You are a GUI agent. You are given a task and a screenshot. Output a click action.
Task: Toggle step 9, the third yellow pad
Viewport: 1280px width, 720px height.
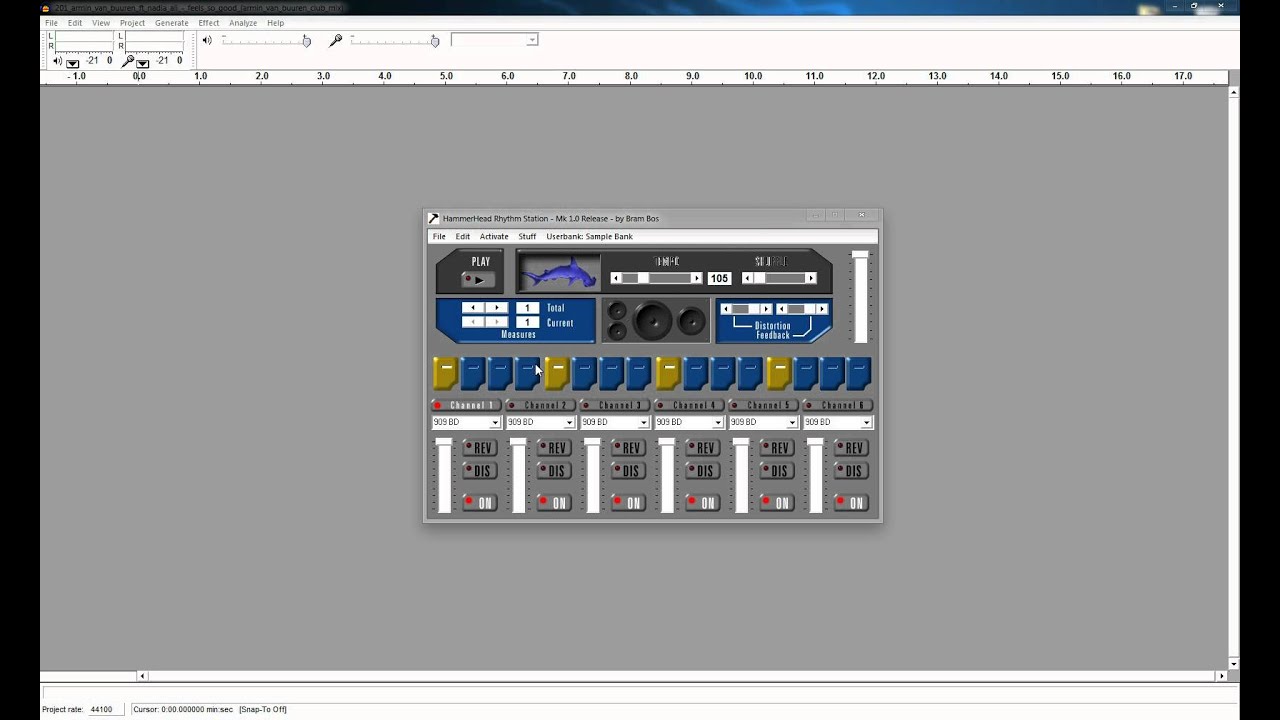(668, 373)
